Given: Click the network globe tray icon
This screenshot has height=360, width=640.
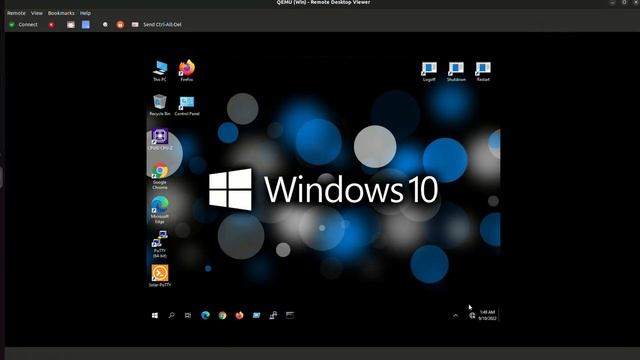Looking at the screenshot, I should click(x=472, y=316).
